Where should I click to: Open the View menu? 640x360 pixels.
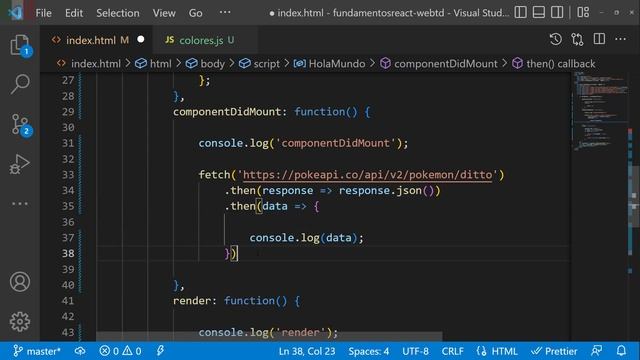coord(164,13)
